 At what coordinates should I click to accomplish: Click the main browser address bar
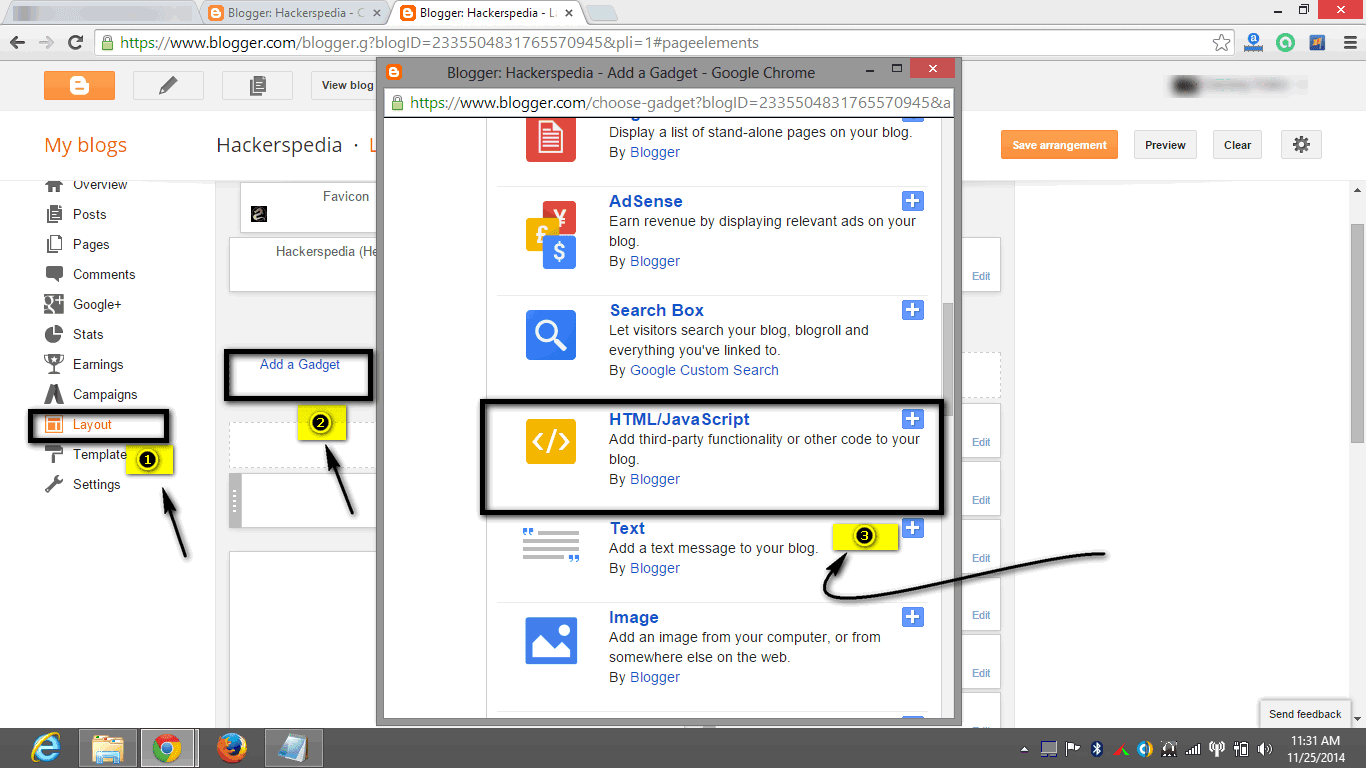664,43
